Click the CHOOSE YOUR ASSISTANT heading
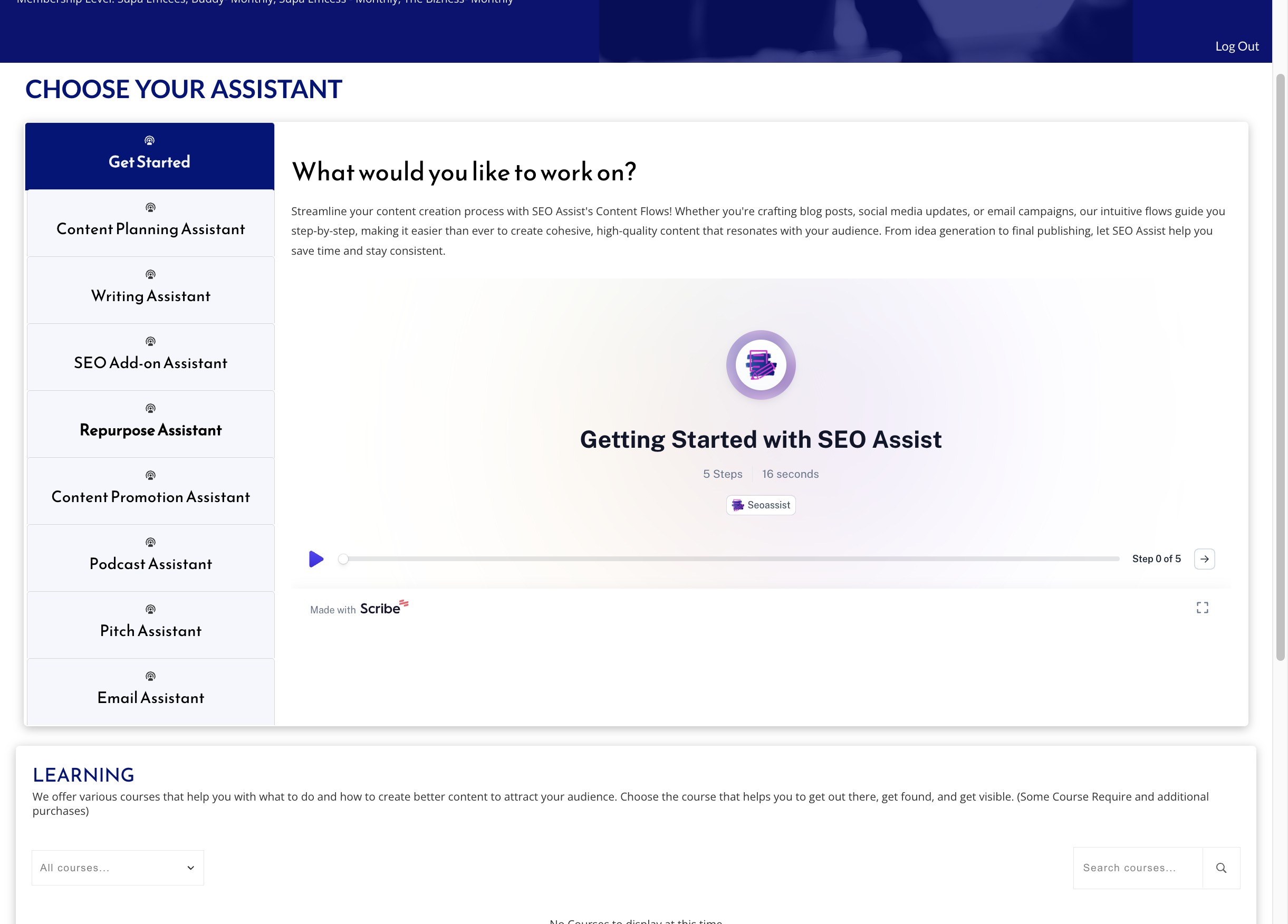 [184, 89]
